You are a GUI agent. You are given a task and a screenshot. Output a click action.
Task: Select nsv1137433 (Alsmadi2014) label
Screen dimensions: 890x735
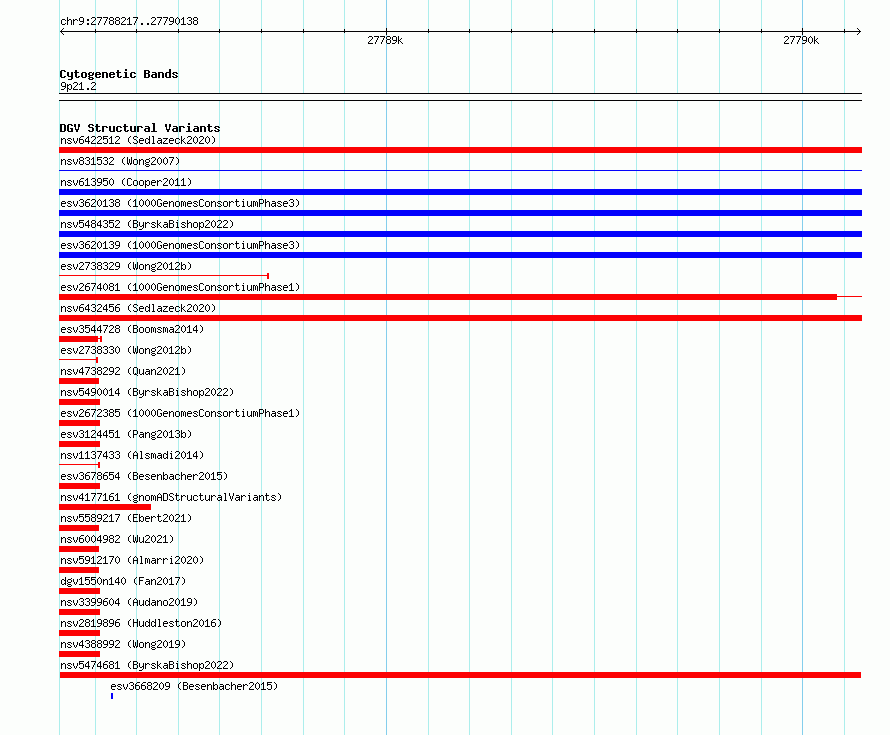pos(132,455)
